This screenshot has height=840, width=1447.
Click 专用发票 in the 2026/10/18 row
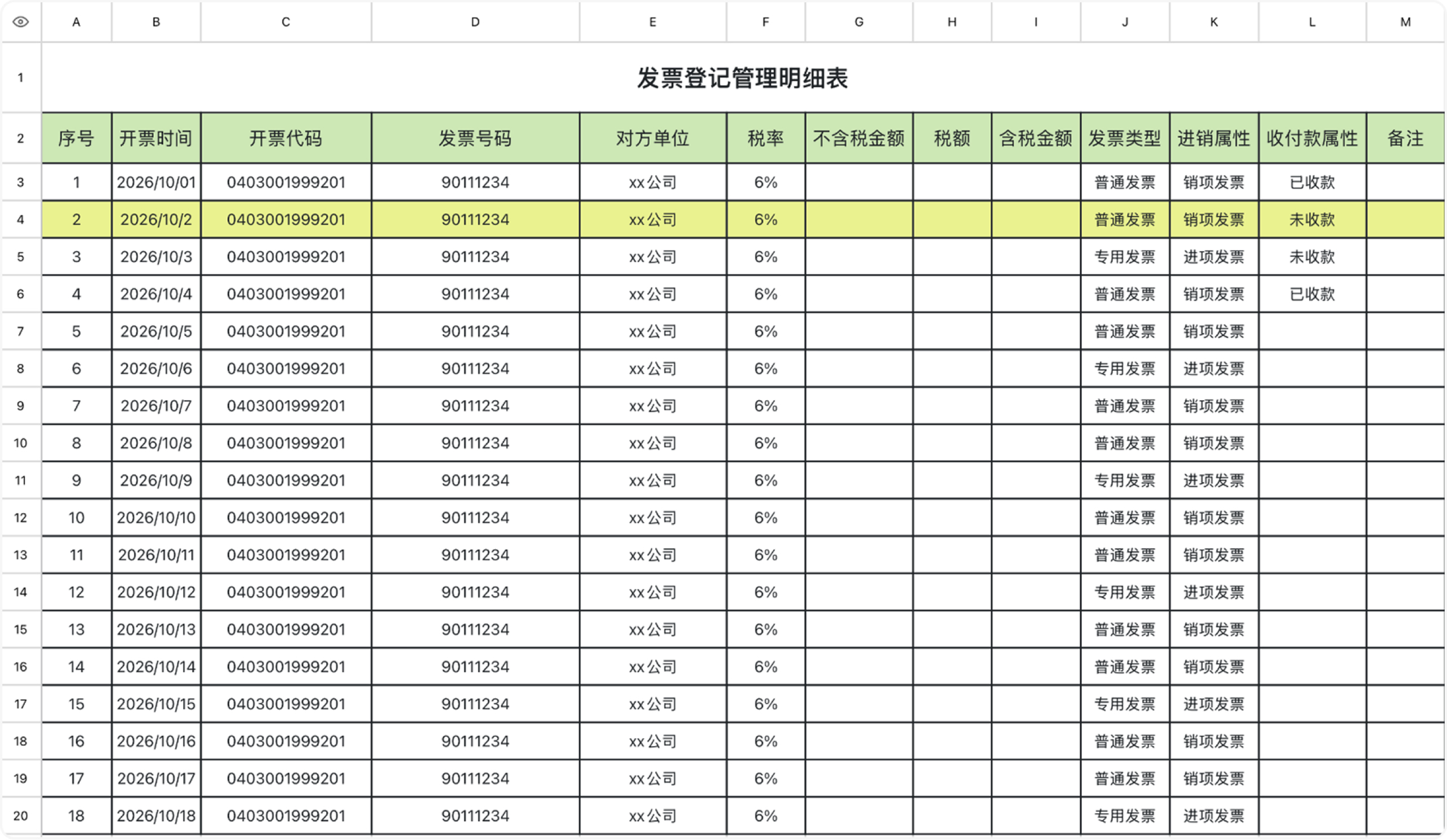coord(1125,815)
